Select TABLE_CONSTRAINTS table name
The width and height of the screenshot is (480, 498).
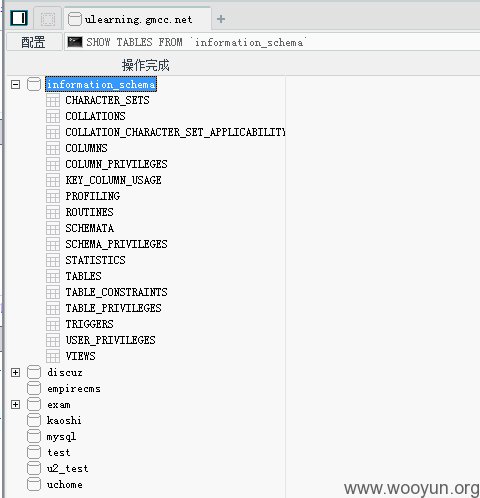(116, 292)
